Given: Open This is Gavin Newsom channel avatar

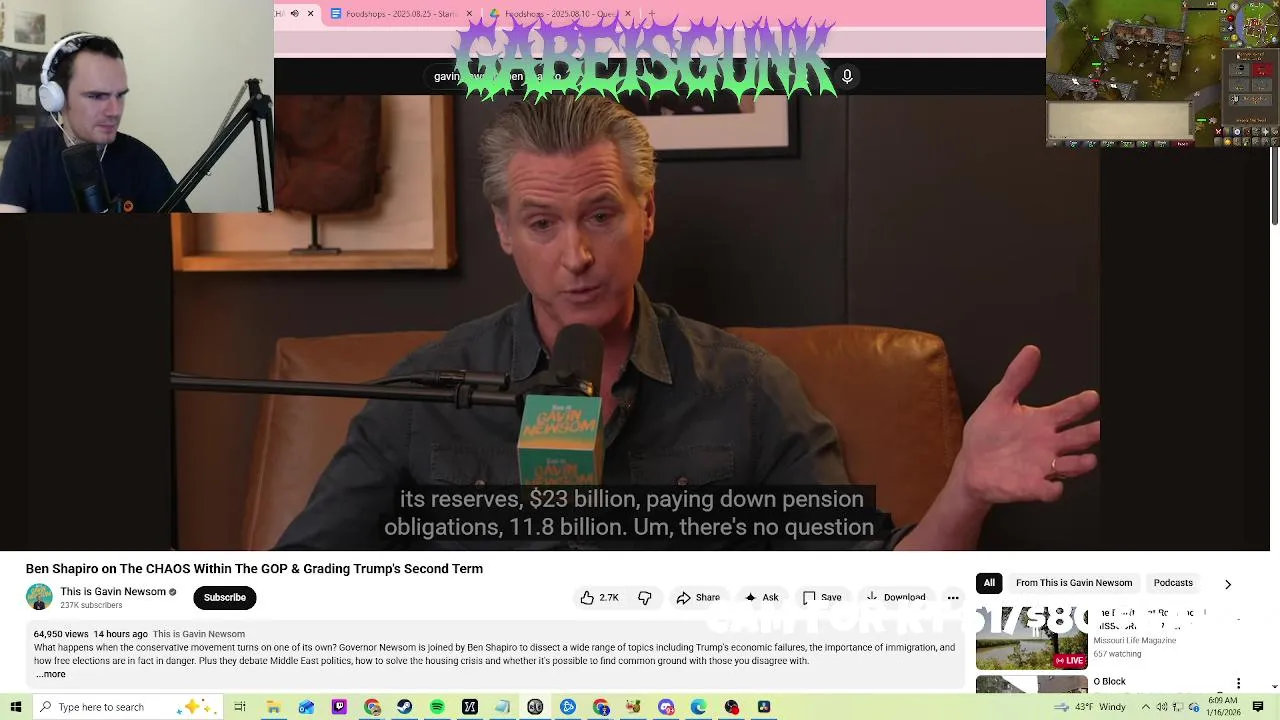Looking at the screenshot, I should click(39, 597).
